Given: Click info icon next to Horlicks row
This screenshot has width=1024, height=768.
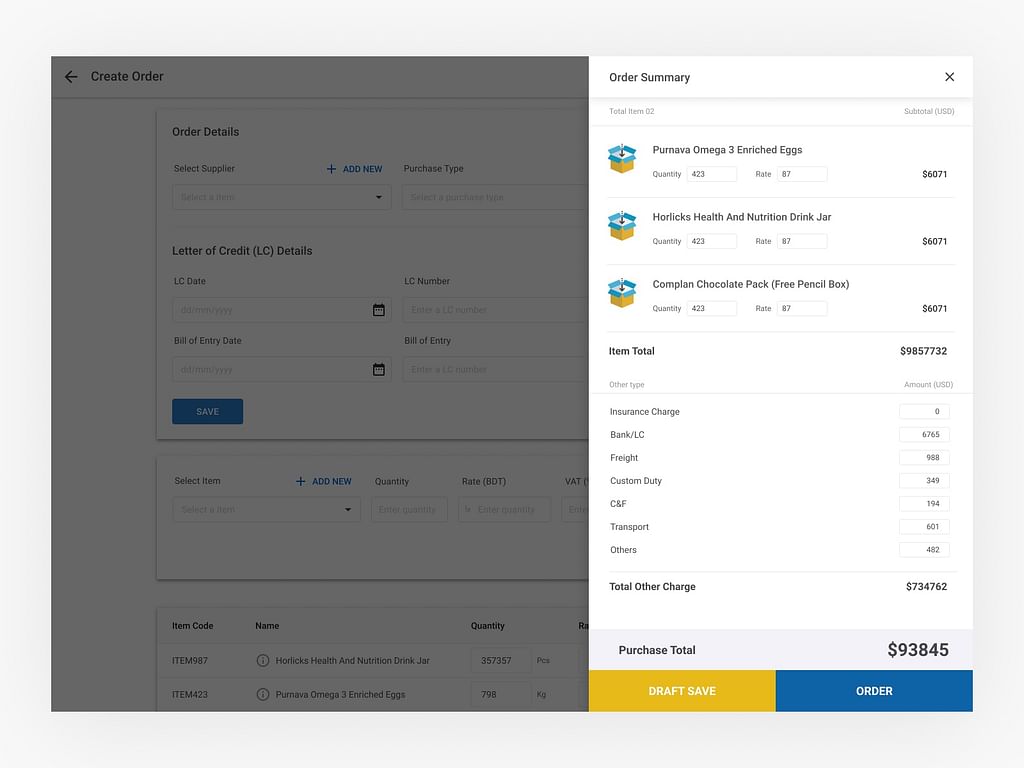Looking at the screenshot, I should click(x=263, y=661).
